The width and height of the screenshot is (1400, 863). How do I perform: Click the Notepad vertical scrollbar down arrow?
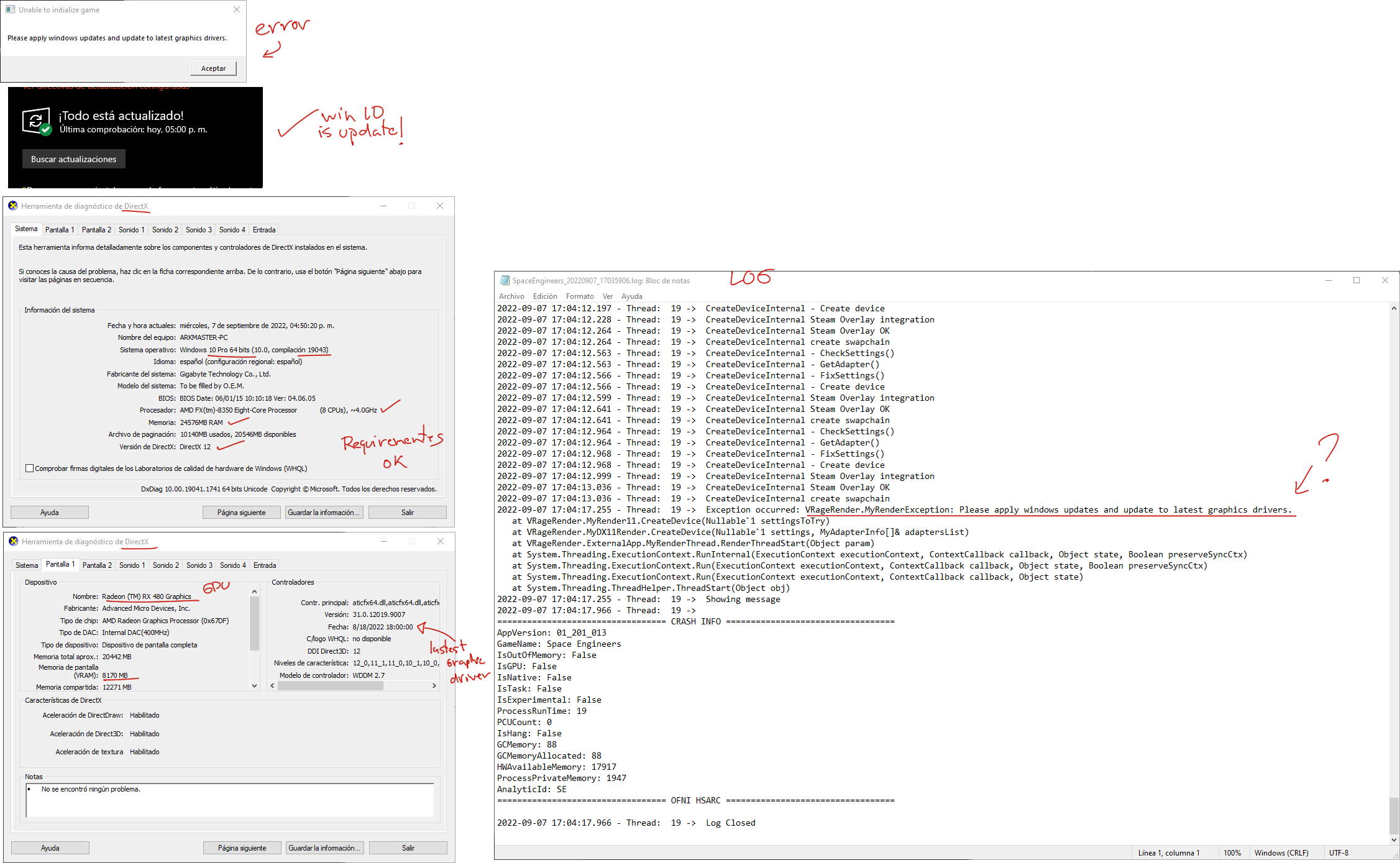pos(1393,839)
